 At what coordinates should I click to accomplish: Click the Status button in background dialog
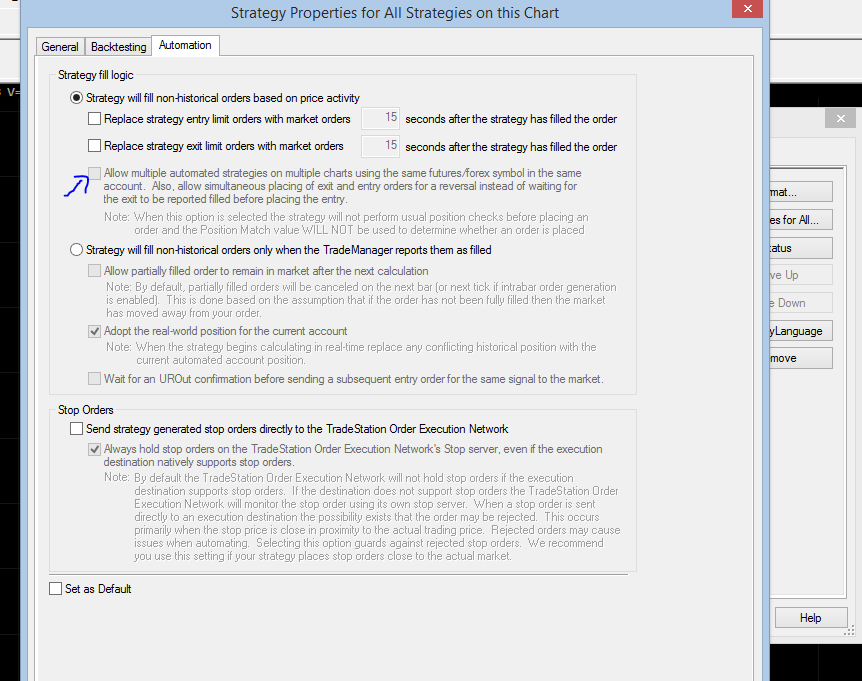point(801,248)
